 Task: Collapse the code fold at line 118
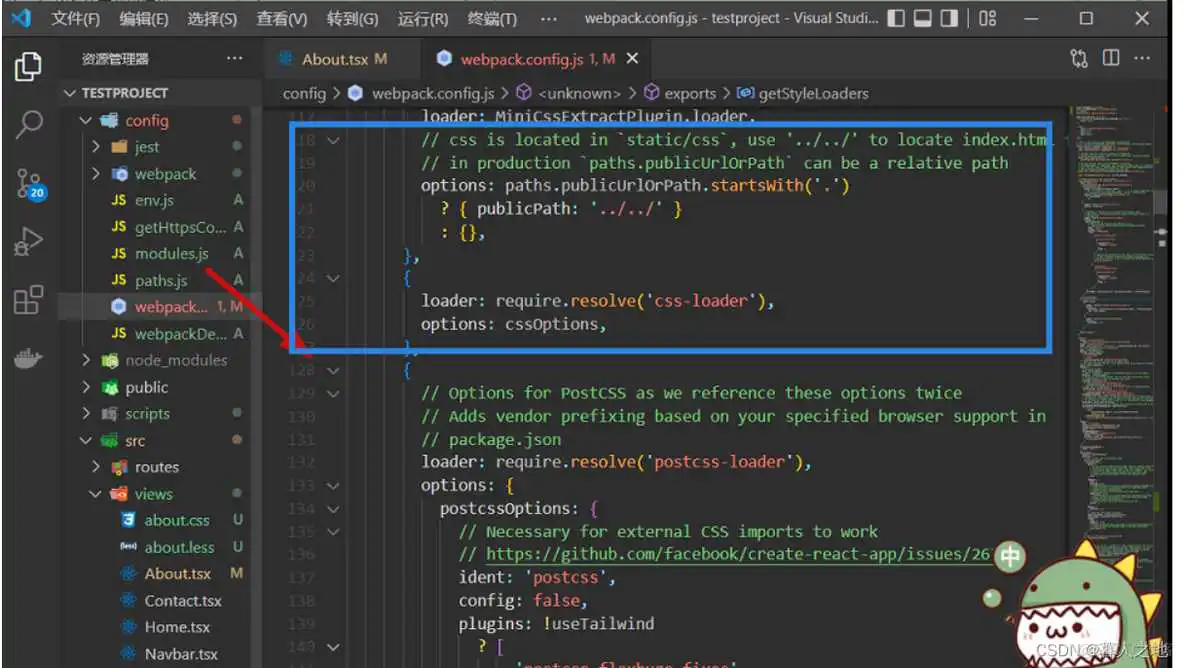(x=334, y=140)
